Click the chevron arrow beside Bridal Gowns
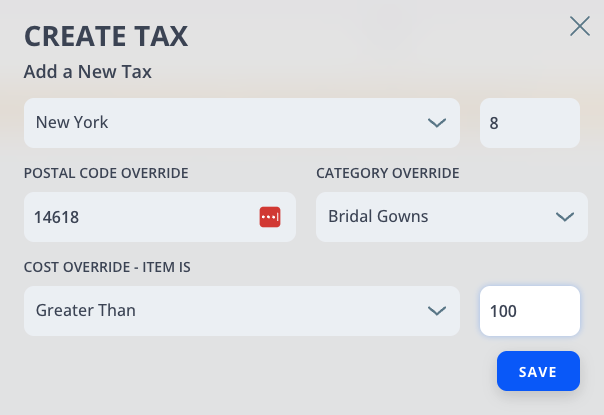This screenshot has width=604, height=415. point(565,217)
